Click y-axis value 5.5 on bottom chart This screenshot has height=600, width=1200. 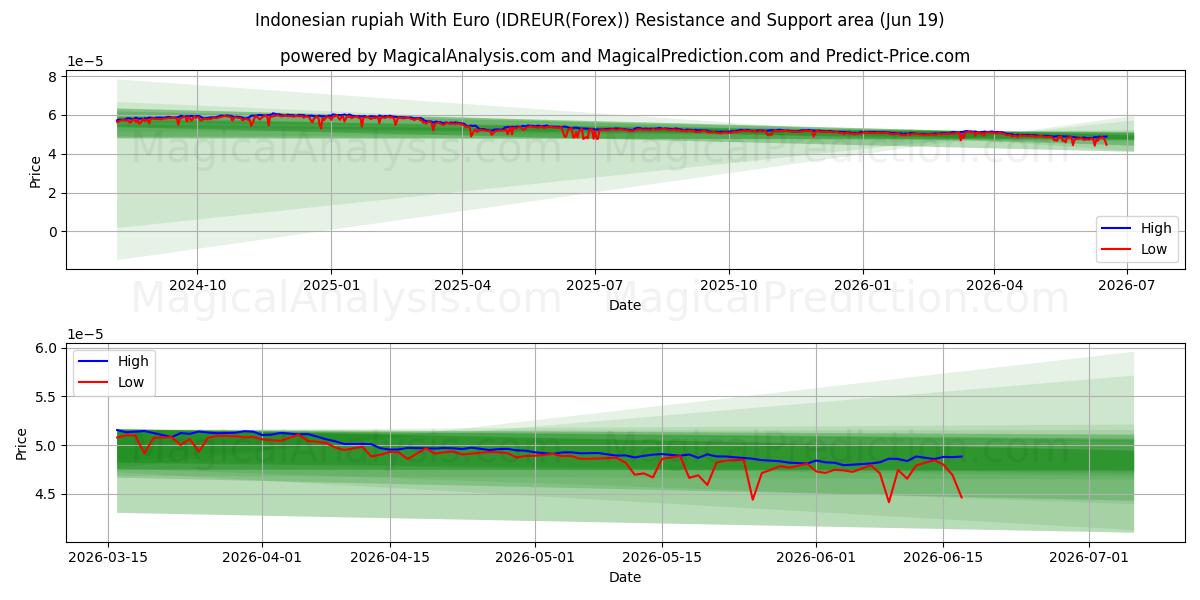[47, 397]
